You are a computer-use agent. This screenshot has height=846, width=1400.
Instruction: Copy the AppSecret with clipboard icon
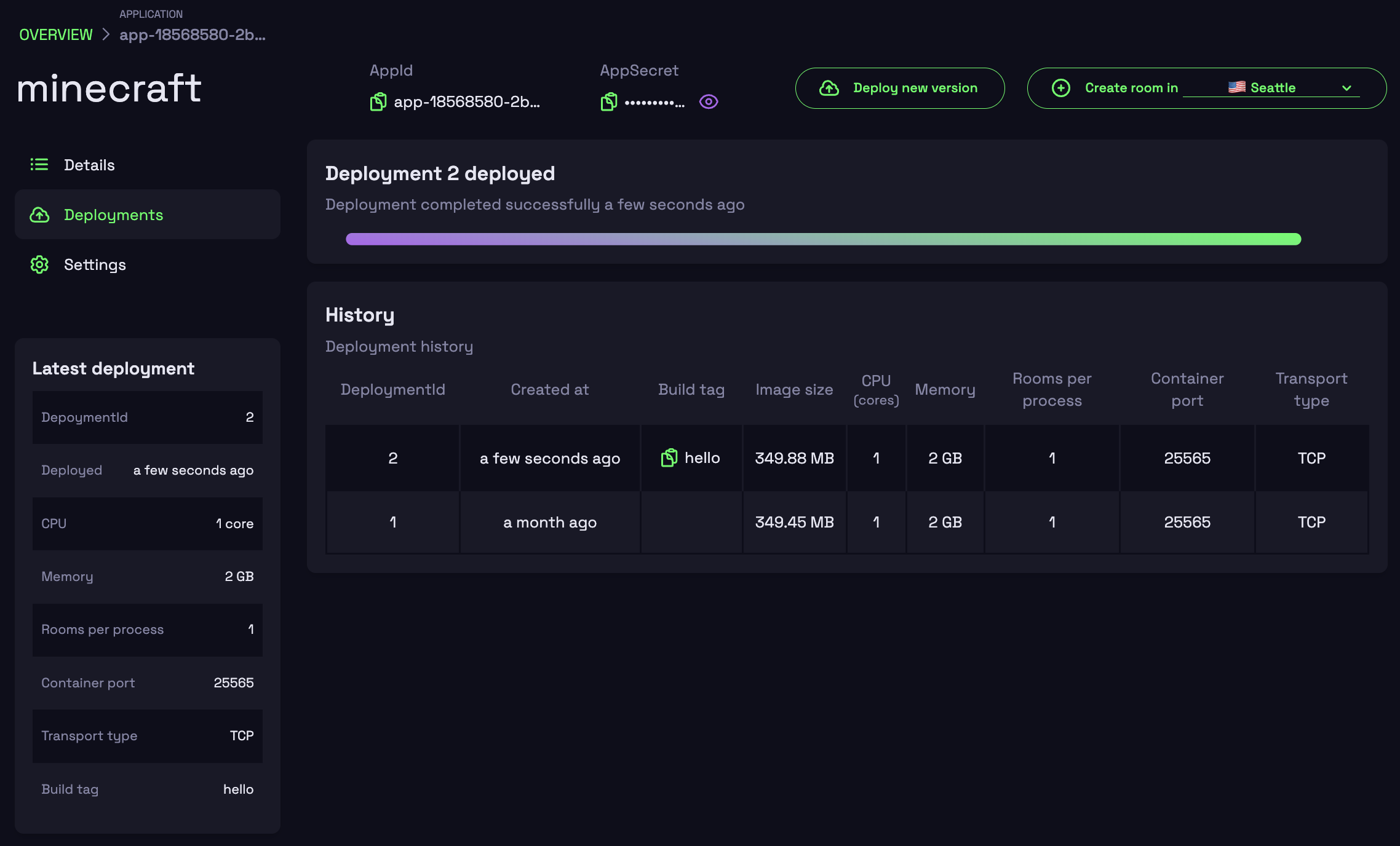coord(609,101)
